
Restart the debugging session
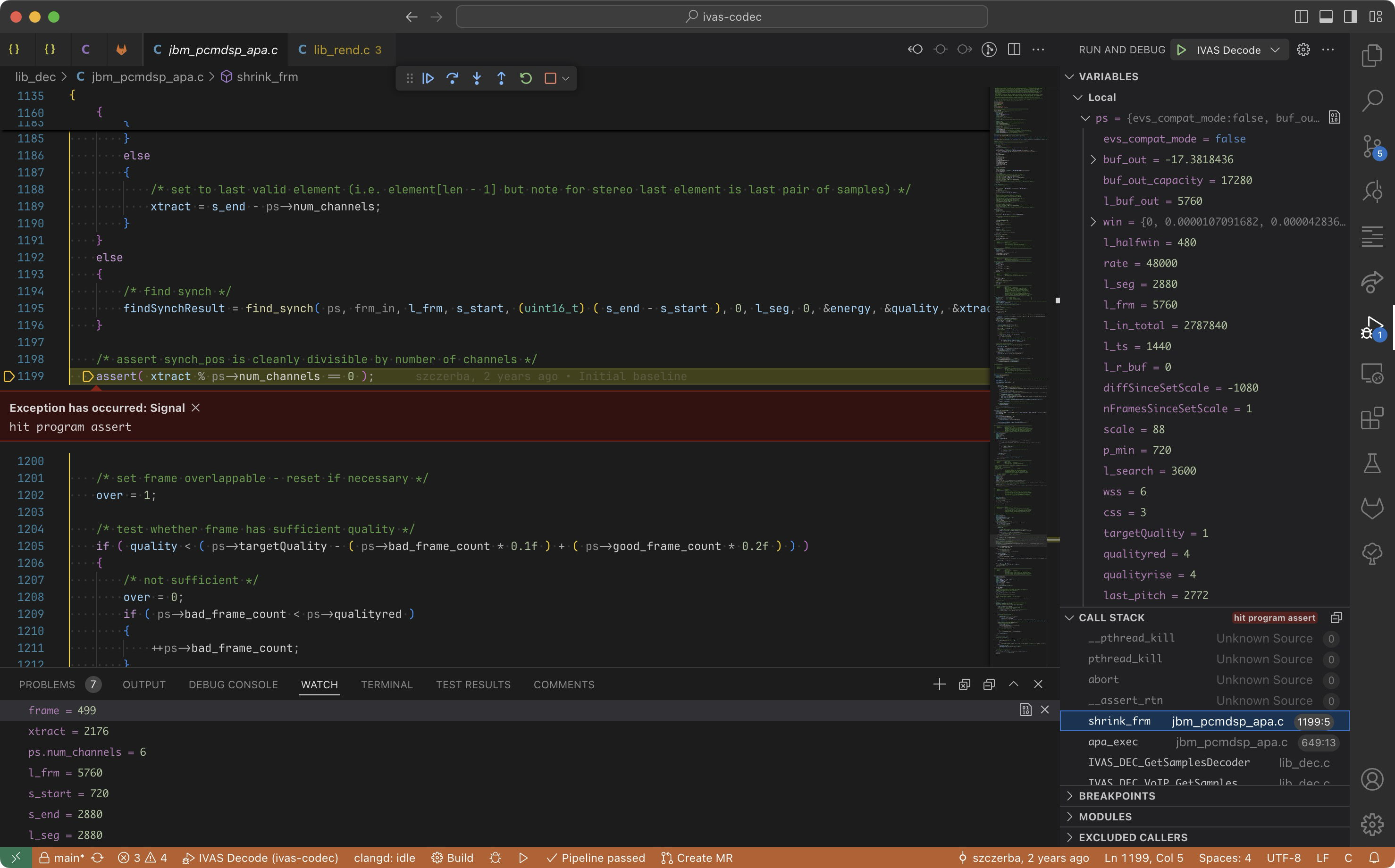(526, 78)
